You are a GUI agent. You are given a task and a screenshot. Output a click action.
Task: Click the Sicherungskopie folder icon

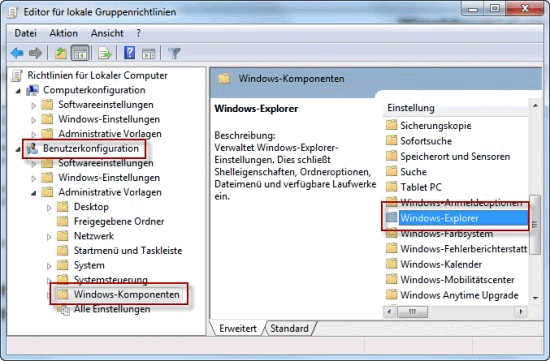point(391,125)
